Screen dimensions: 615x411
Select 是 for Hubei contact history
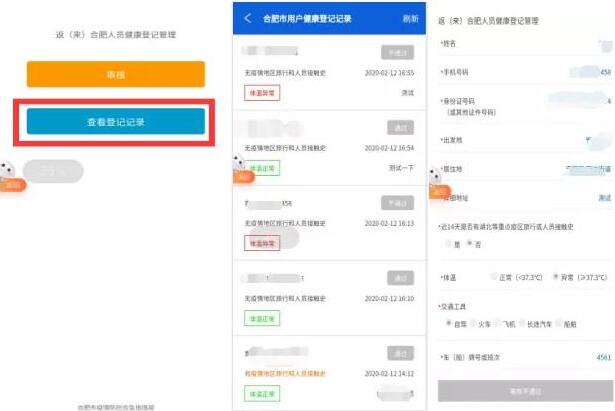point(455,243)
